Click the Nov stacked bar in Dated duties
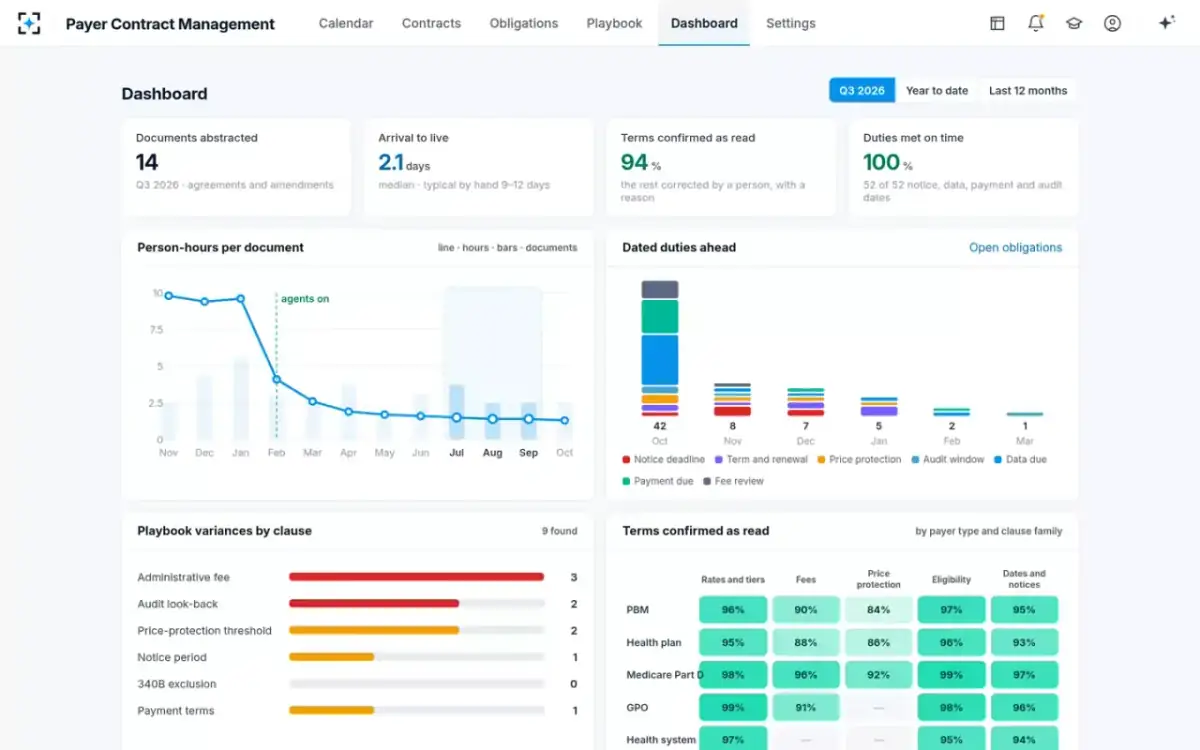The image size is (1200, 750). point(732,399)
